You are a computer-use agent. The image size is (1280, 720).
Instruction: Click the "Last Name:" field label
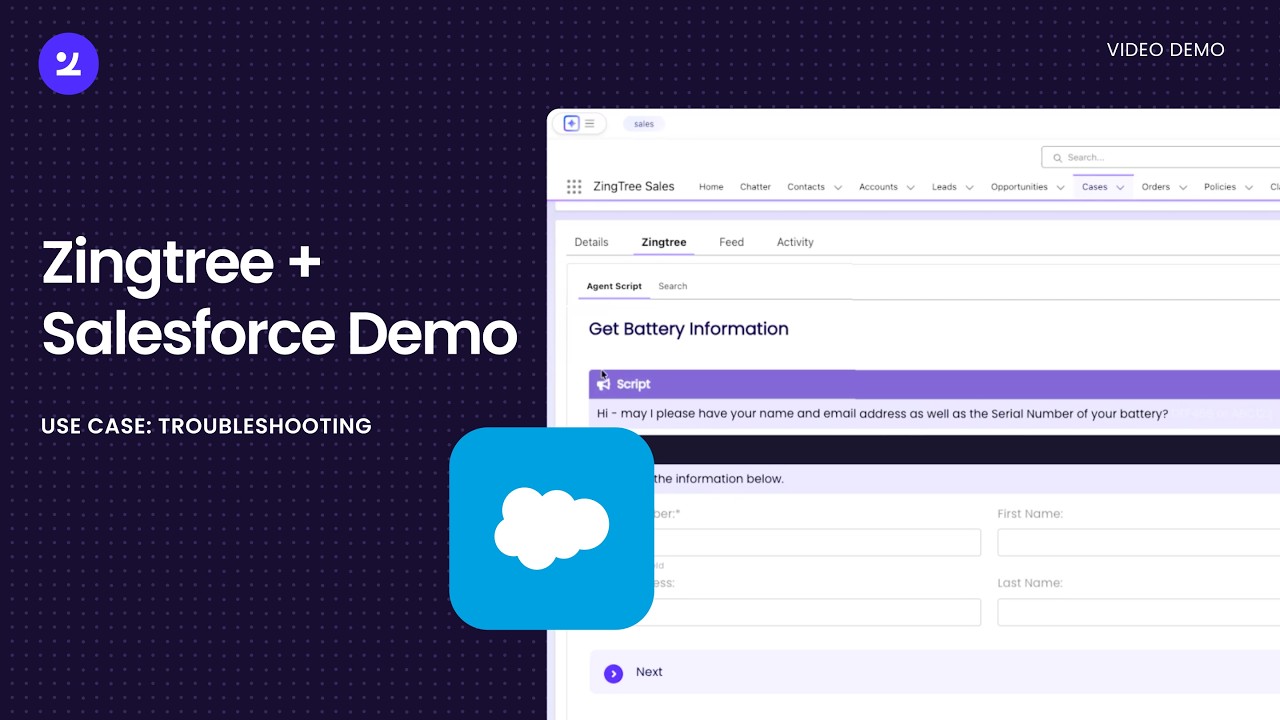click(x=1029, y=583)
